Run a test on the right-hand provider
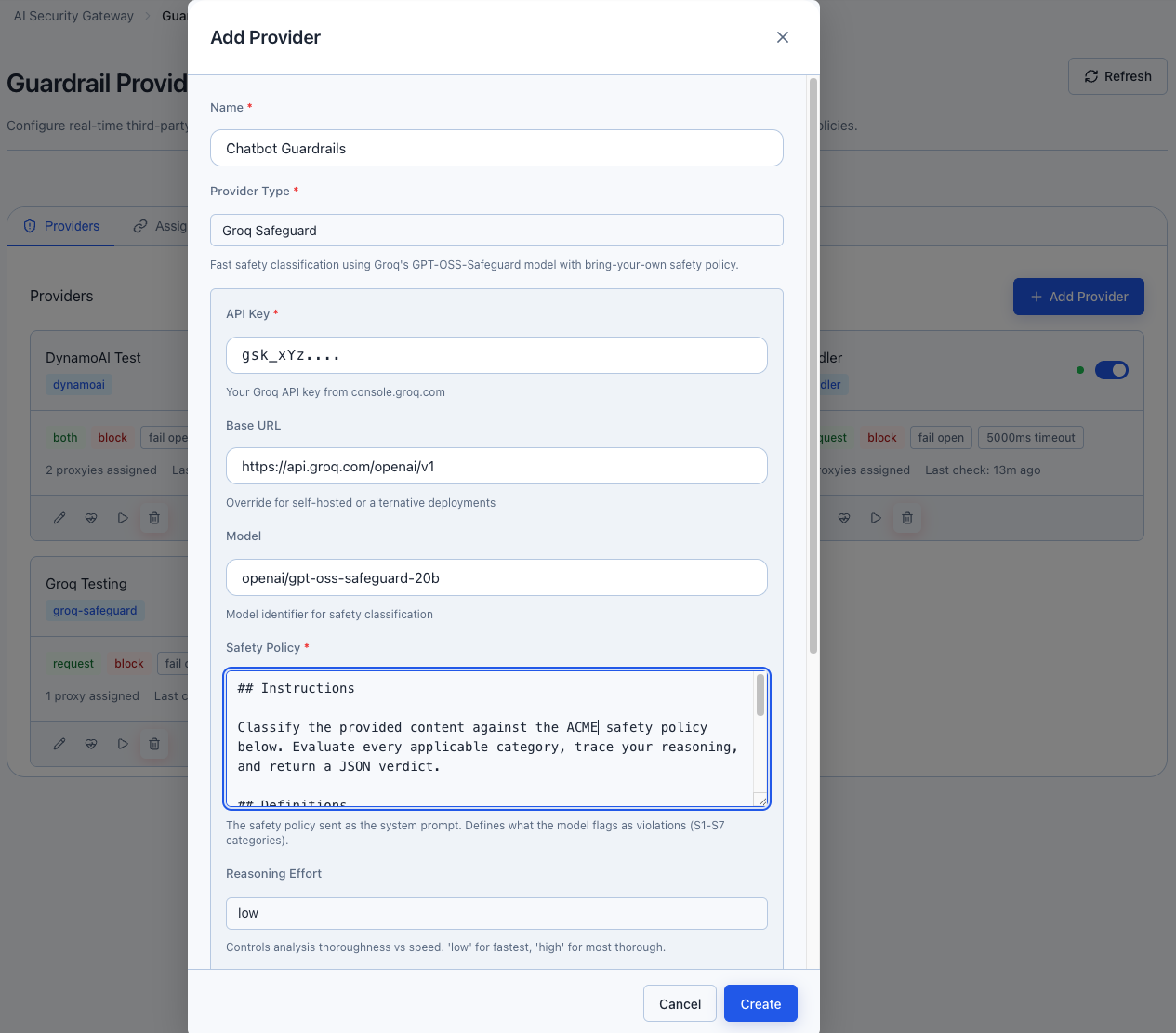The image size is (1176, 1033). point(875,518)
